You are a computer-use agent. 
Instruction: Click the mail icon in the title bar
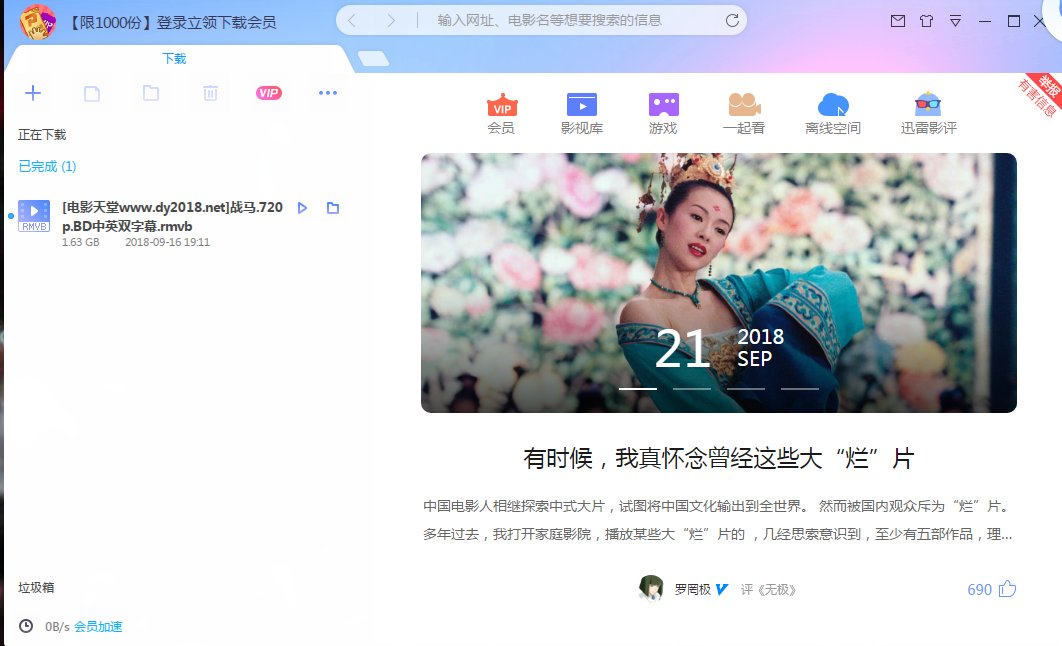click(x=896, y=19)
